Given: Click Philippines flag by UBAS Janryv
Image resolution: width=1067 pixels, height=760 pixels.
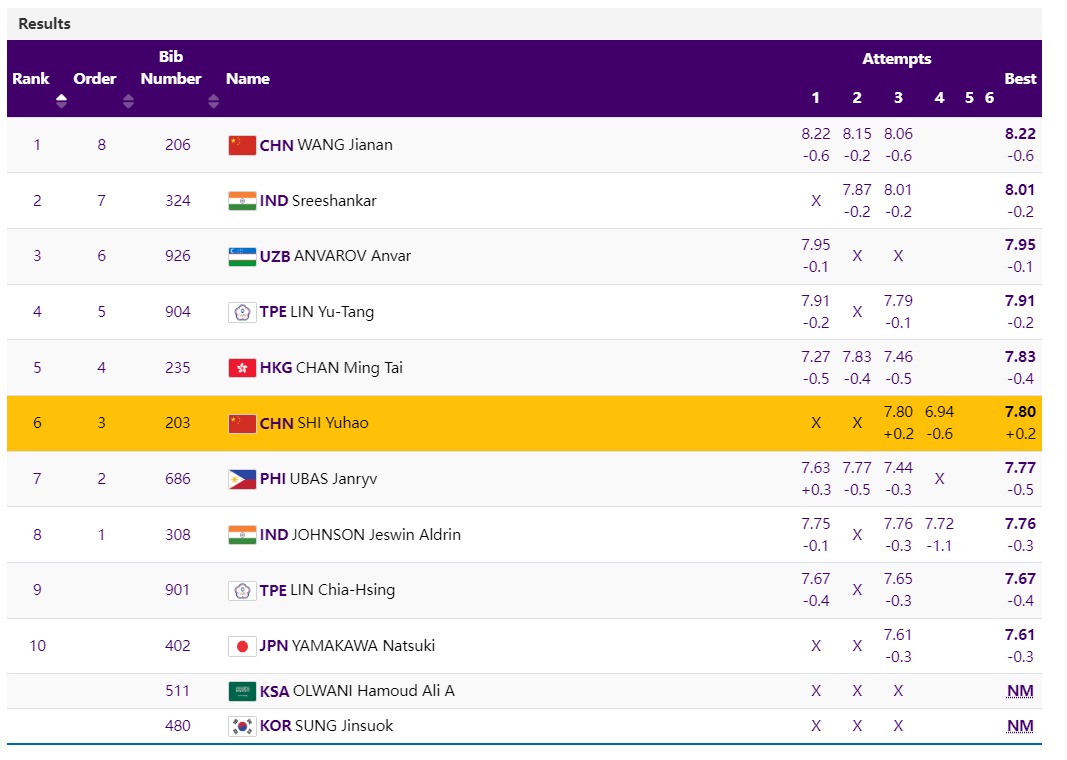Looking at the screenshot, I should pos(242,479).
